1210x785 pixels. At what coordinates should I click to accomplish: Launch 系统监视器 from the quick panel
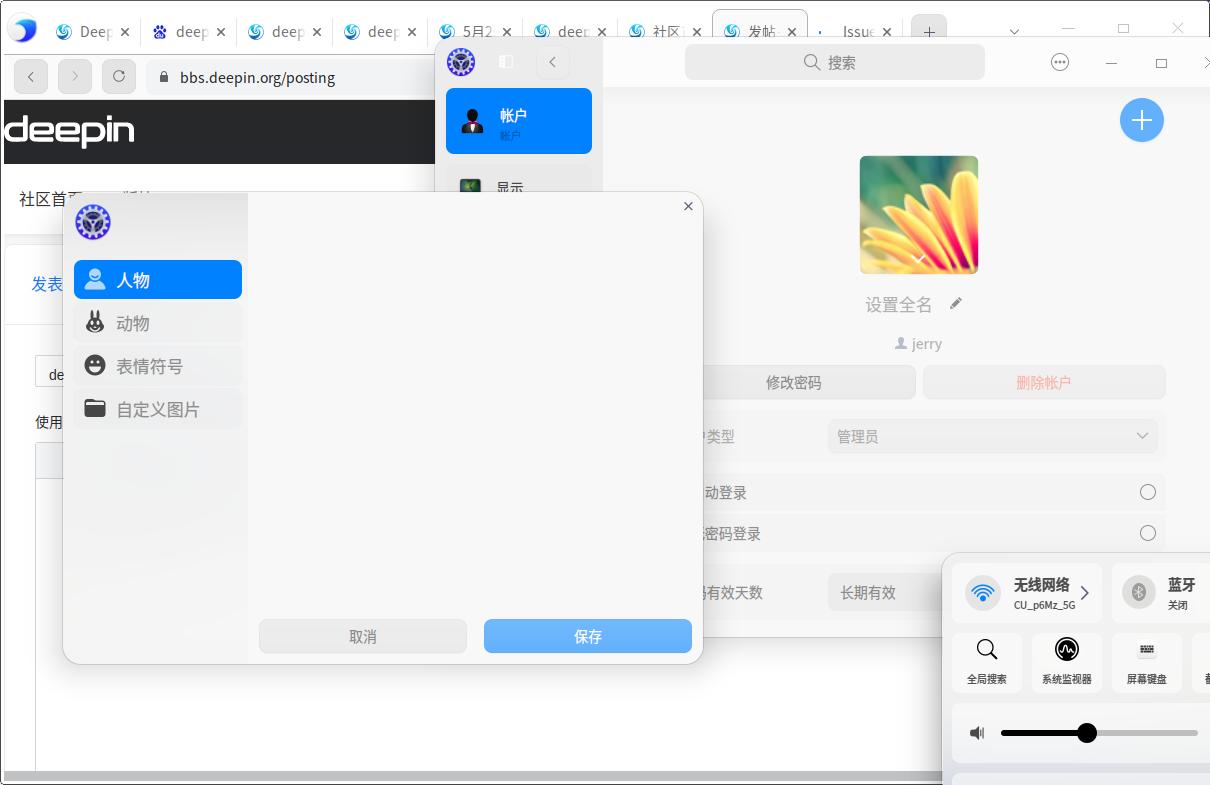(1066, 660)
